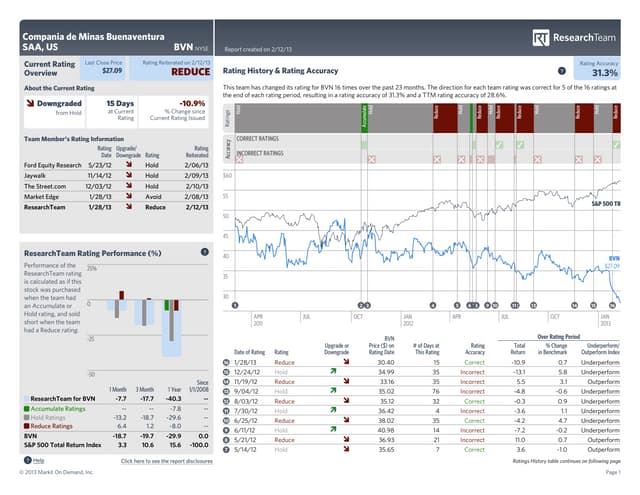This screenshot has width=640, height=495.
Task: Click downgrade arrow in ResearchTeam member row
Action: [129, 206]
